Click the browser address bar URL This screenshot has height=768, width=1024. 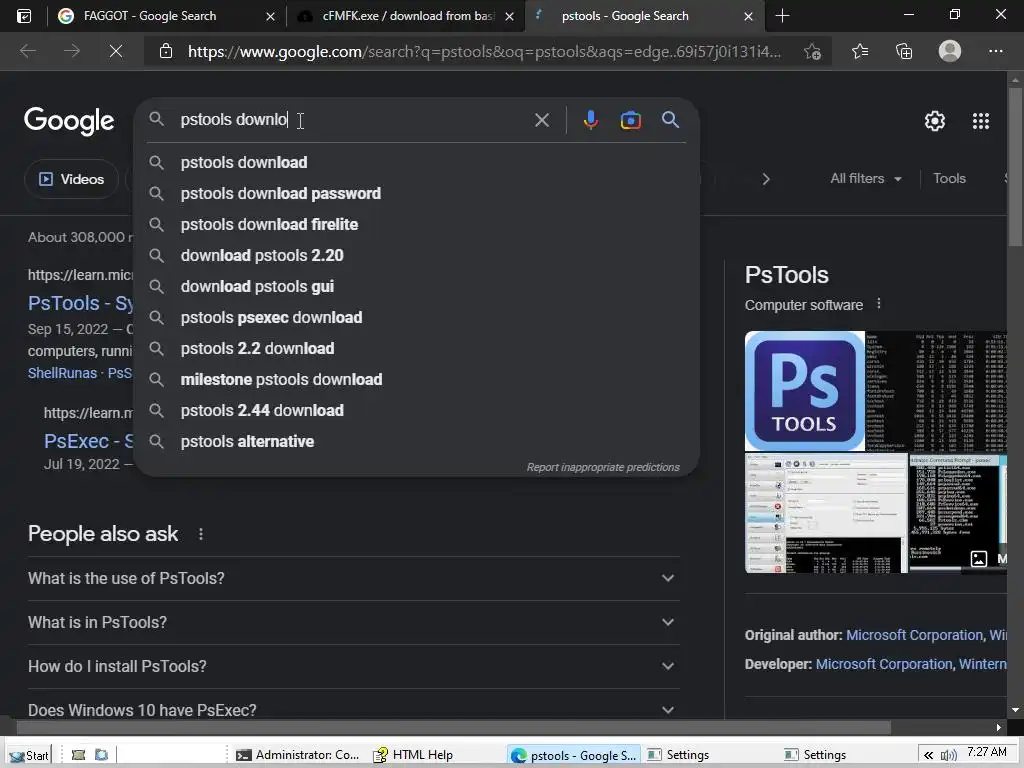(483, 51)
